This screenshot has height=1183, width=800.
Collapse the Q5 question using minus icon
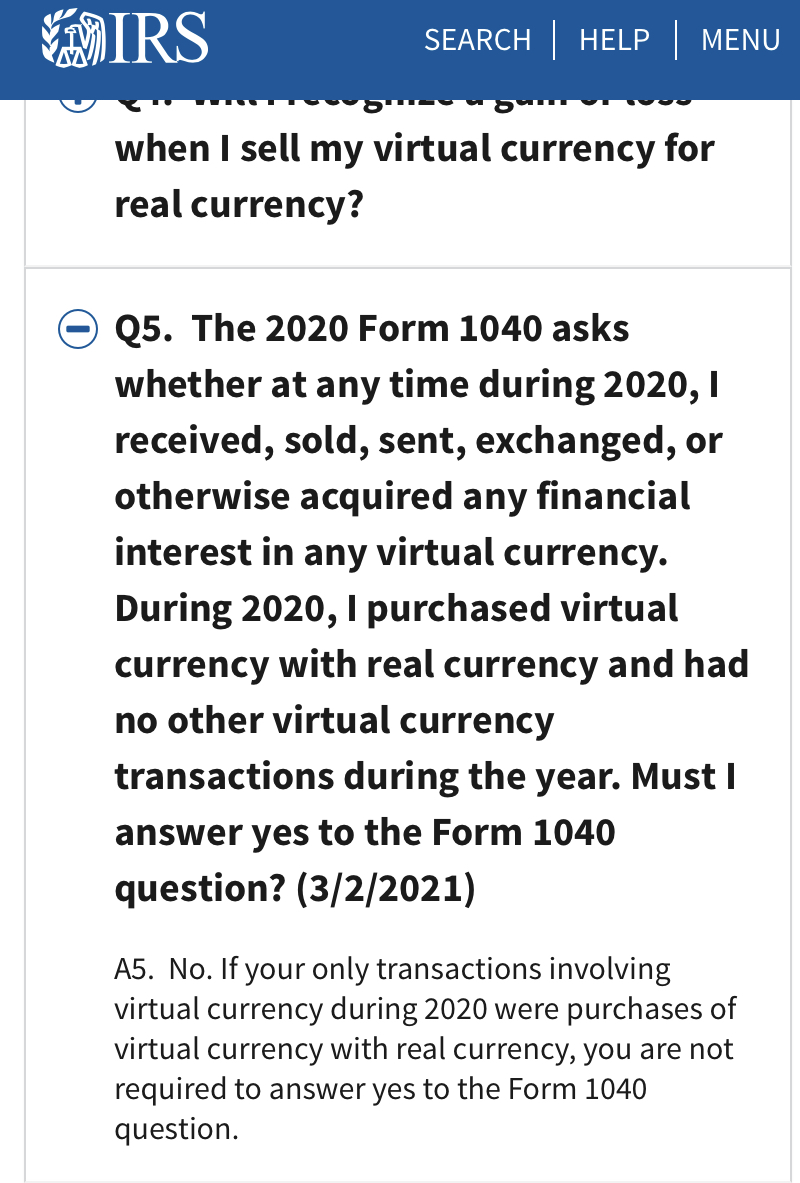point(78,330)
